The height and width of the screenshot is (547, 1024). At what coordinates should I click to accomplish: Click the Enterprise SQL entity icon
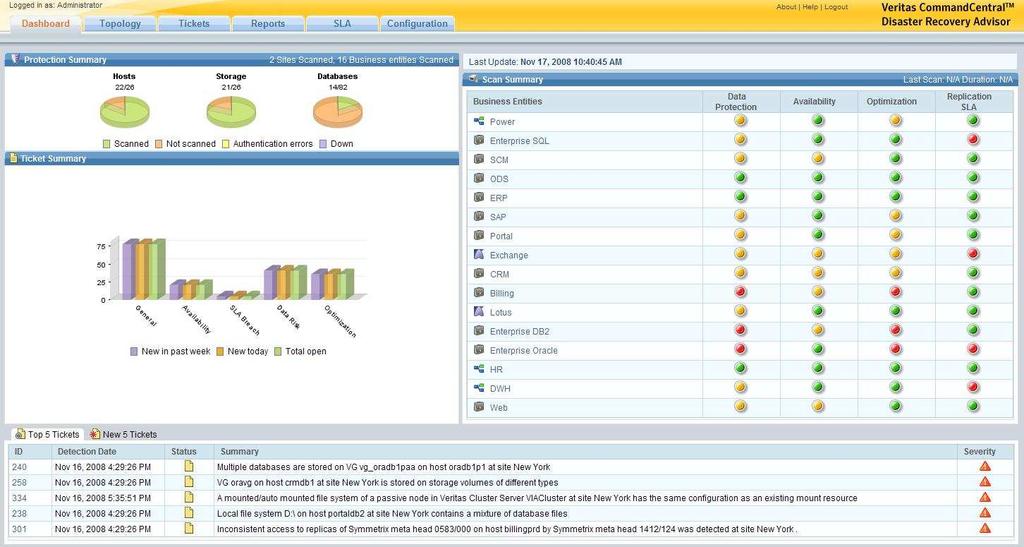coord(479,140)
